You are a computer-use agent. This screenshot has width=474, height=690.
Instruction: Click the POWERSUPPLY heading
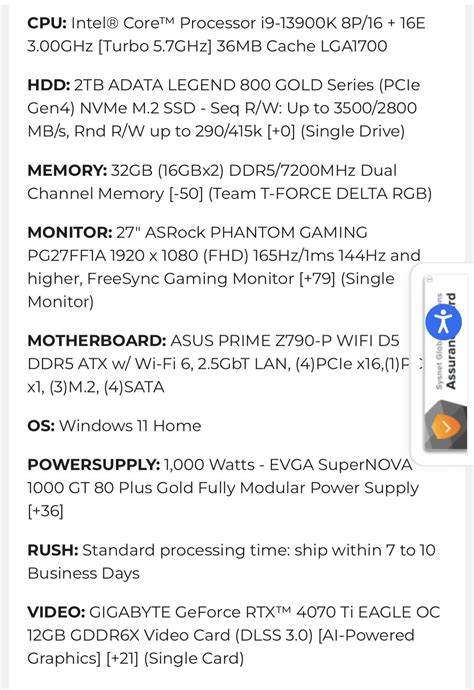93,465
